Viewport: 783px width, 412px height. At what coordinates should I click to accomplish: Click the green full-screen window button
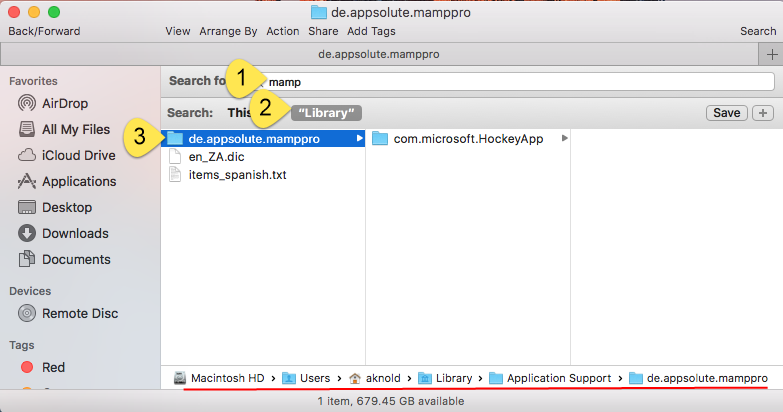[x=54, y=12]
